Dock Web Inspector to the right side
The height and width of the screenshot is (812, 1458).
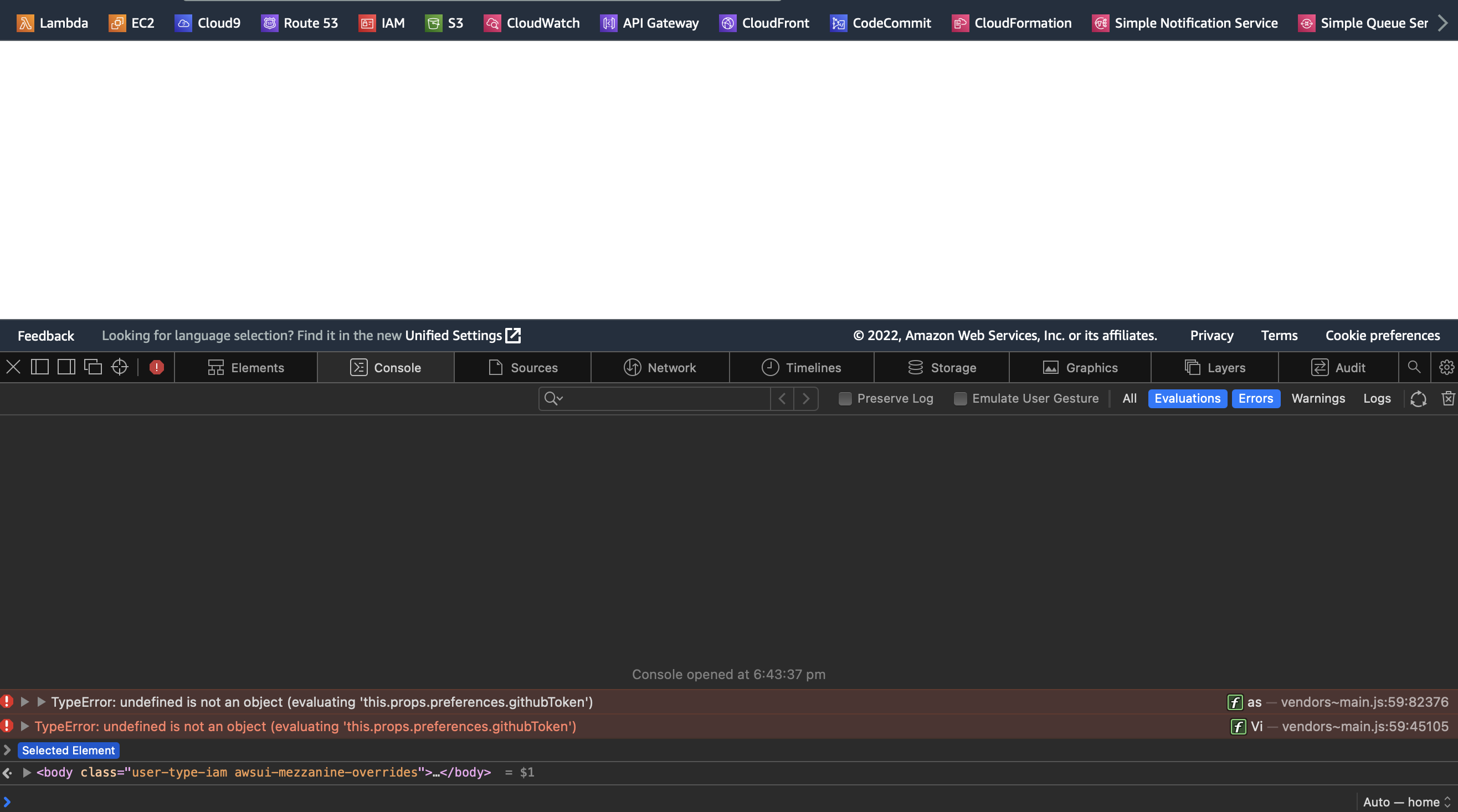pyautogui.click(x=66, y=367)
